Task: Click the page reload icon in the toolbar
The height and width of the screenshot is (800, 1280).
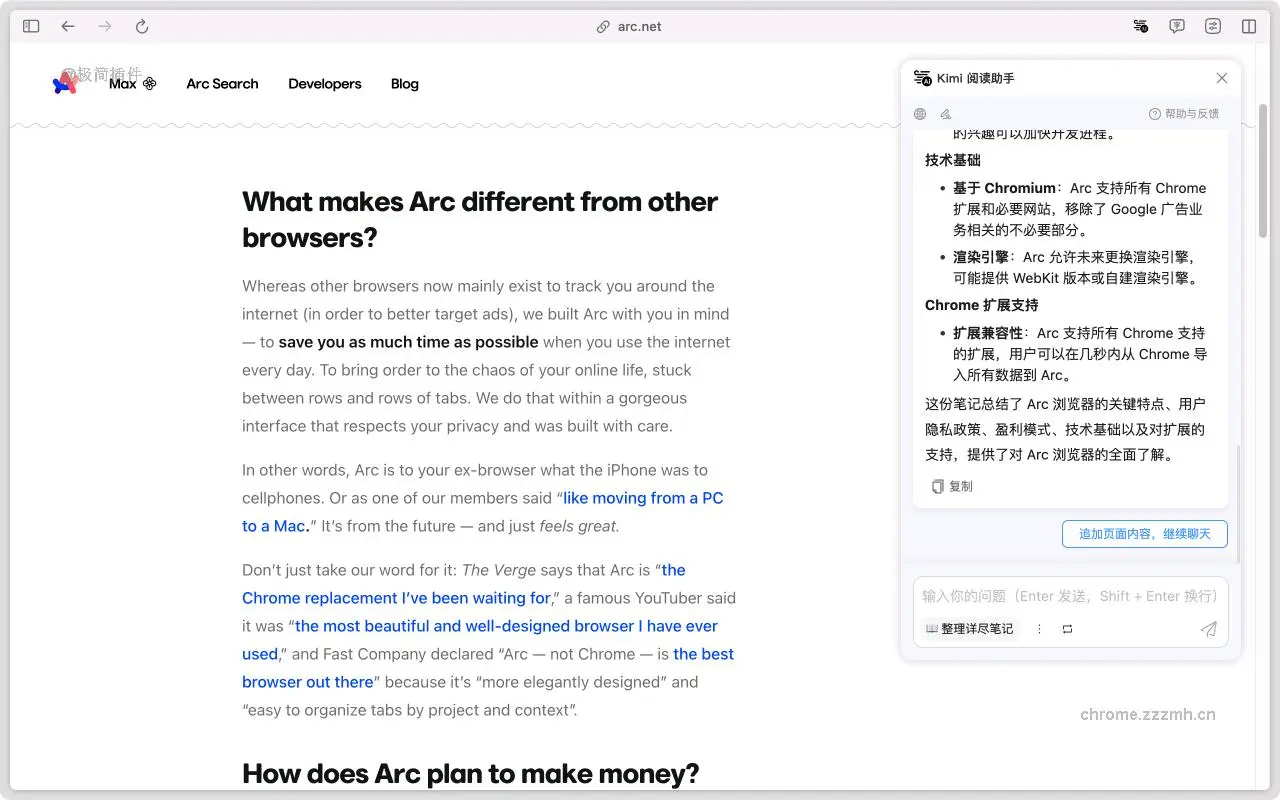Action: point(141,26)
